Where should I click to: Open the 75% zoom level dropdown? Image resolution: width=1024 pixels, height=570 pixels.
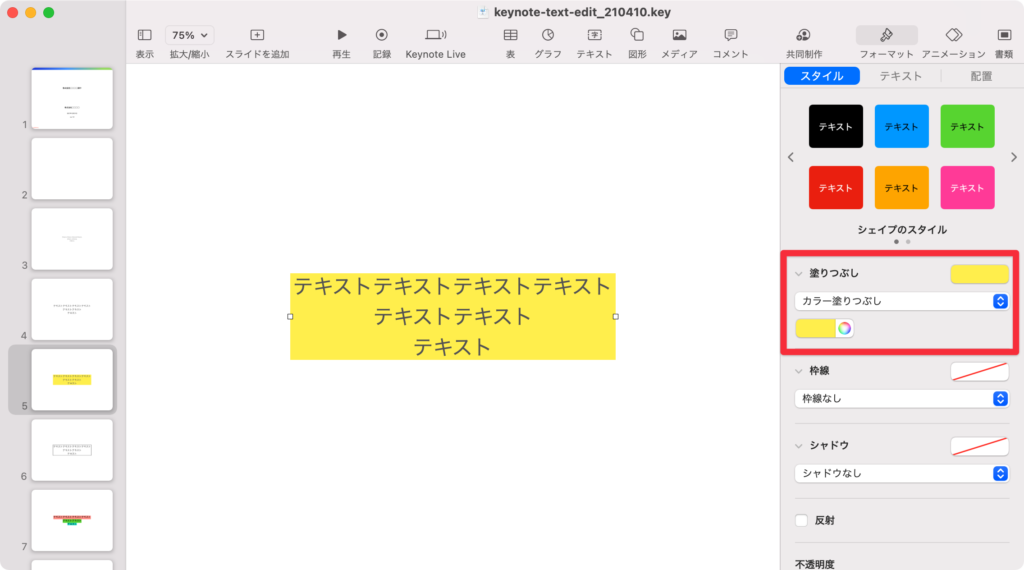pos(189,35)
